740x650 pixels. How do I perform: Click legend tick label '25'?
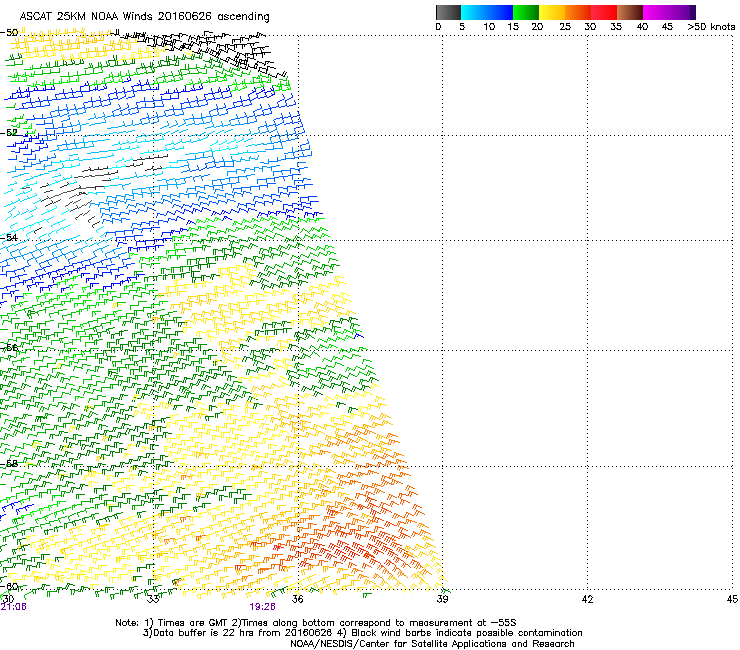565,27
